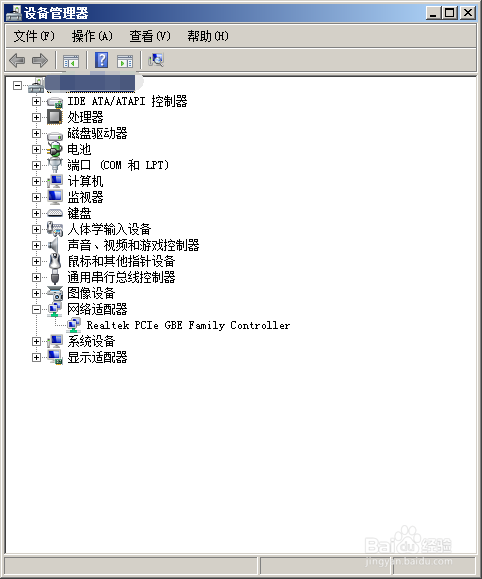
Task: Open the 文件(F) menu
Action: pos(34,36)
